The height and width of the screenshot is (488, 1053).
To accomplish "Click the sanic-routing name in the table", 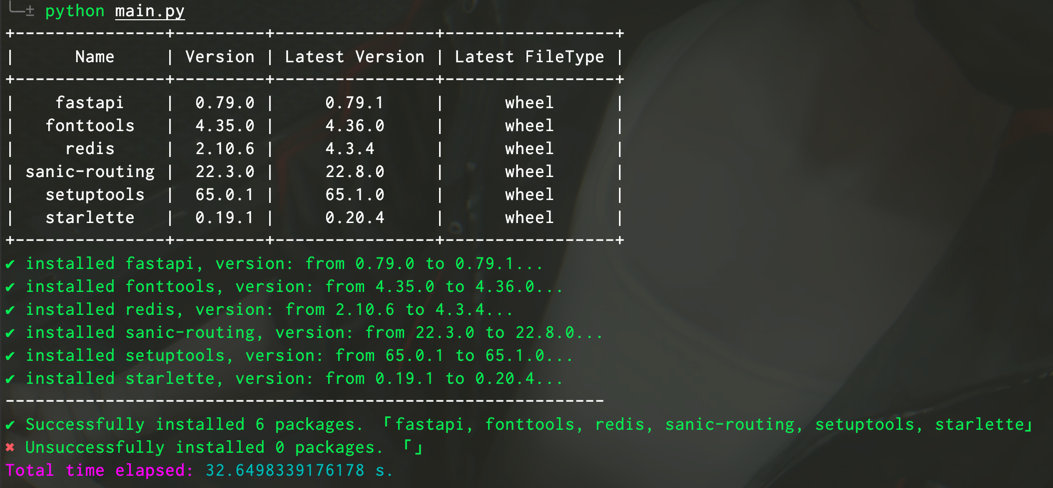I will click(90, 172).
